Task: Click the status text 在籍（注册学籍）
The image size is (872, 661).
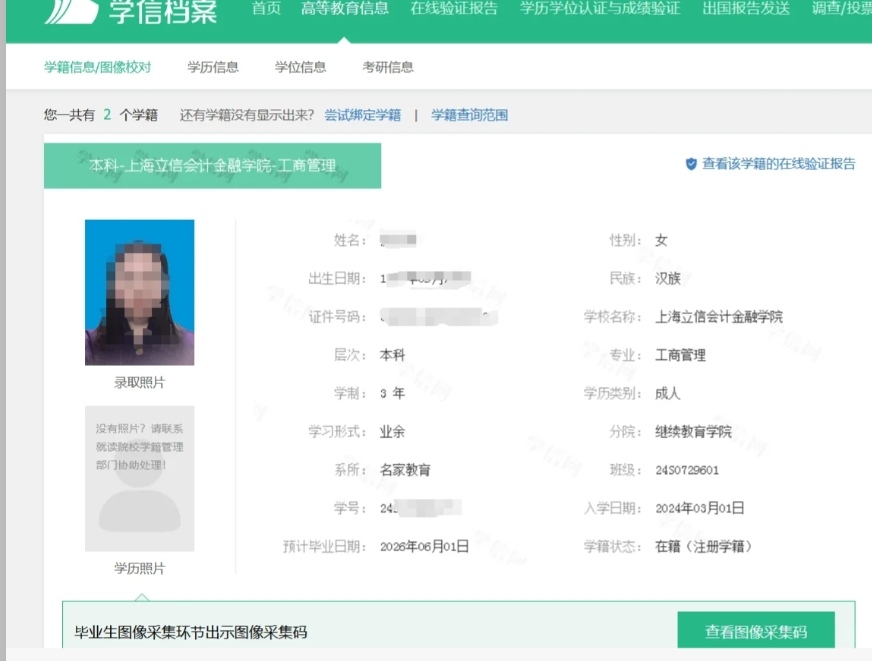Action: pyautogui.click(x=703, y=546)
